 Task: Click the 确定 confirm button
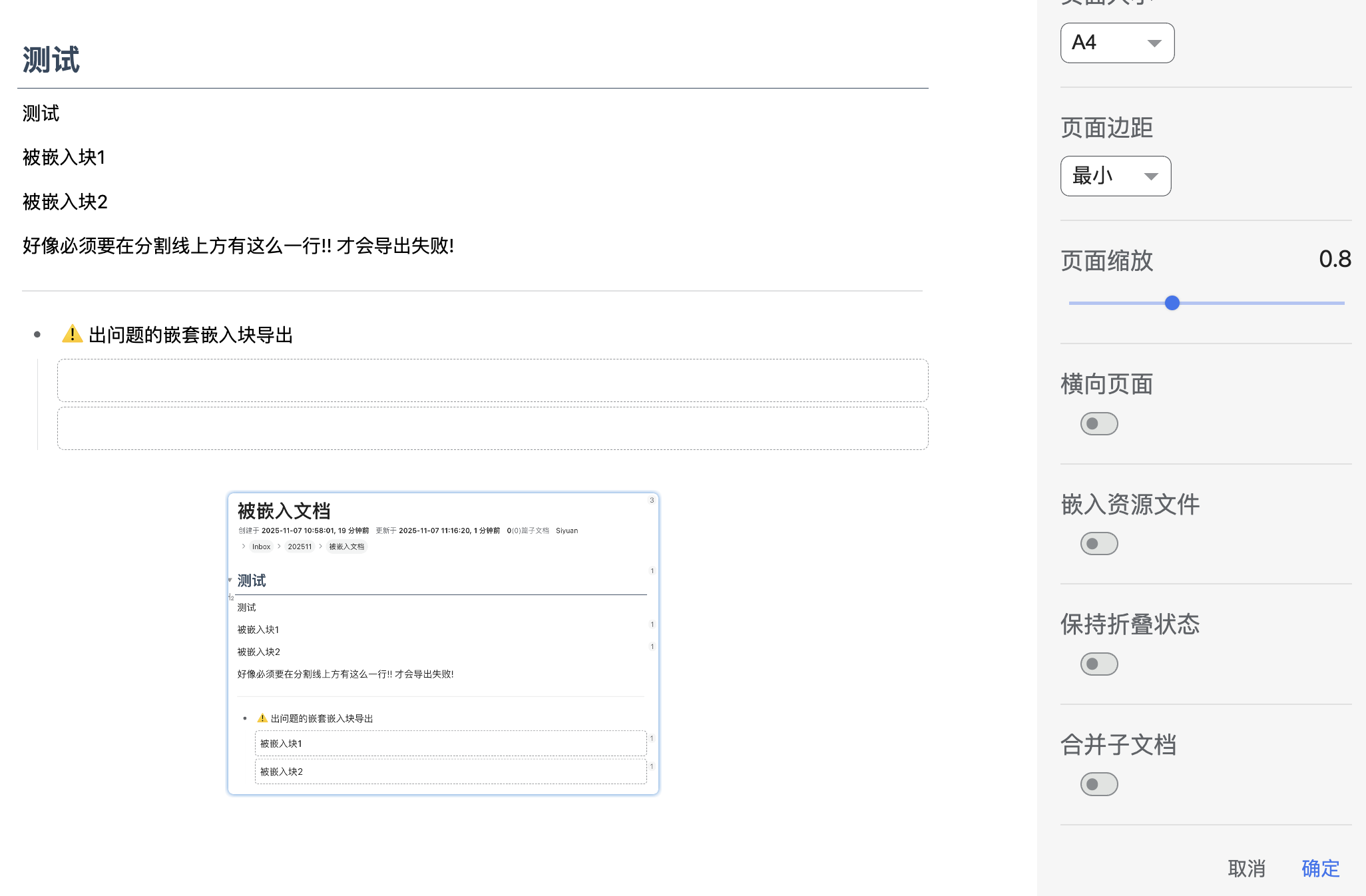click(x=1320, y=868)
